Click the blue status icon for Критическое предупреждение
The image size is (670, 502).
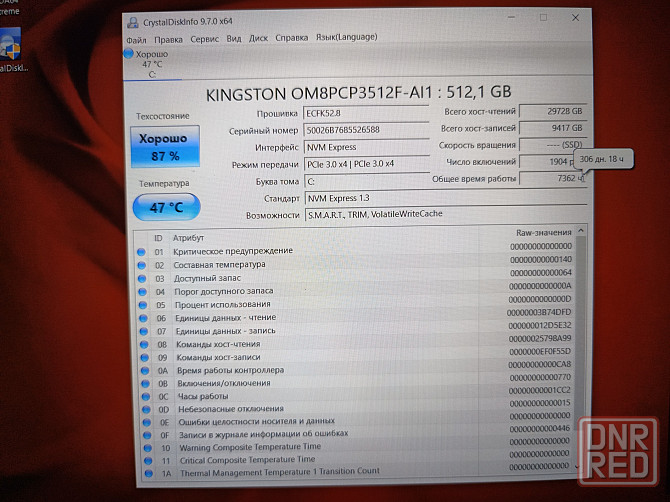coord(141,252)
